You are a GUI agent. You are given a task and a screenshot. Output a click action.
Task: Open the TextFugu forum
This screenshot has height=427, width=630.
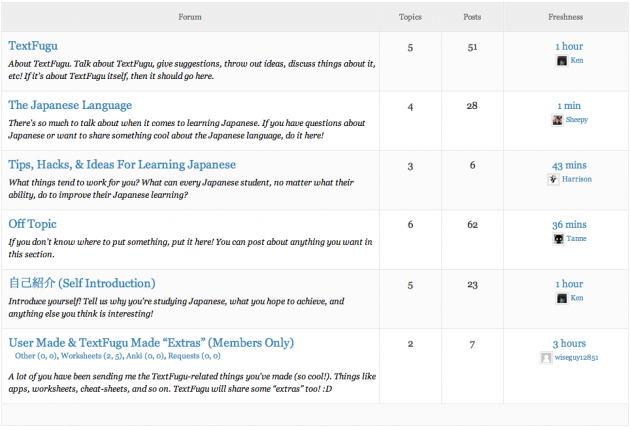(33, 46)
